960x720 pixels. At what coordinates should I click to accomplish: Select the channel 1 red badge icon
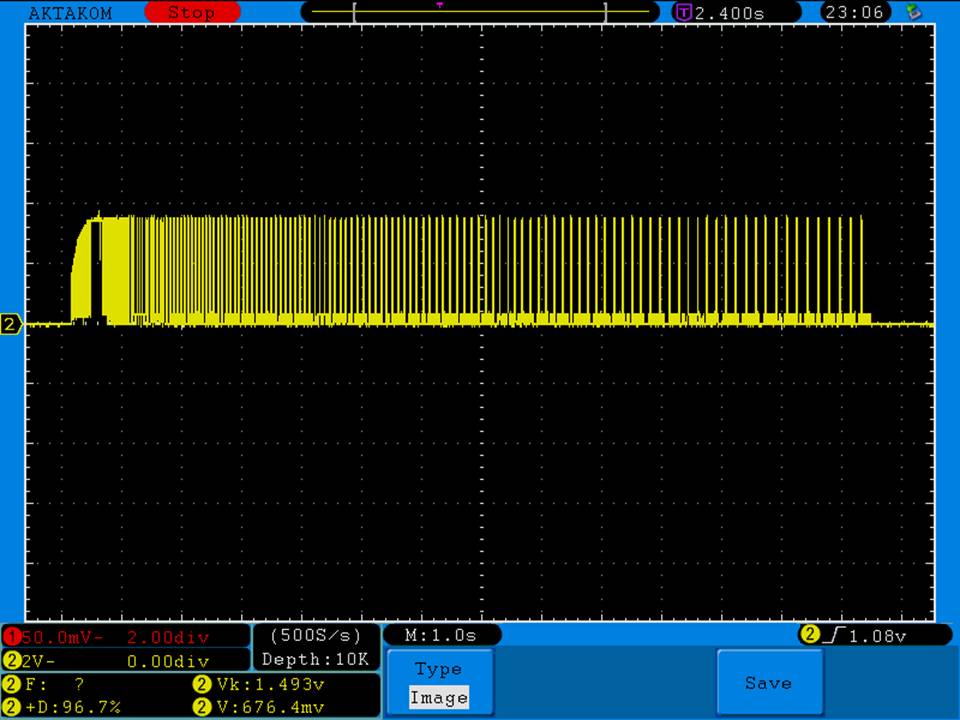[13, 637]
